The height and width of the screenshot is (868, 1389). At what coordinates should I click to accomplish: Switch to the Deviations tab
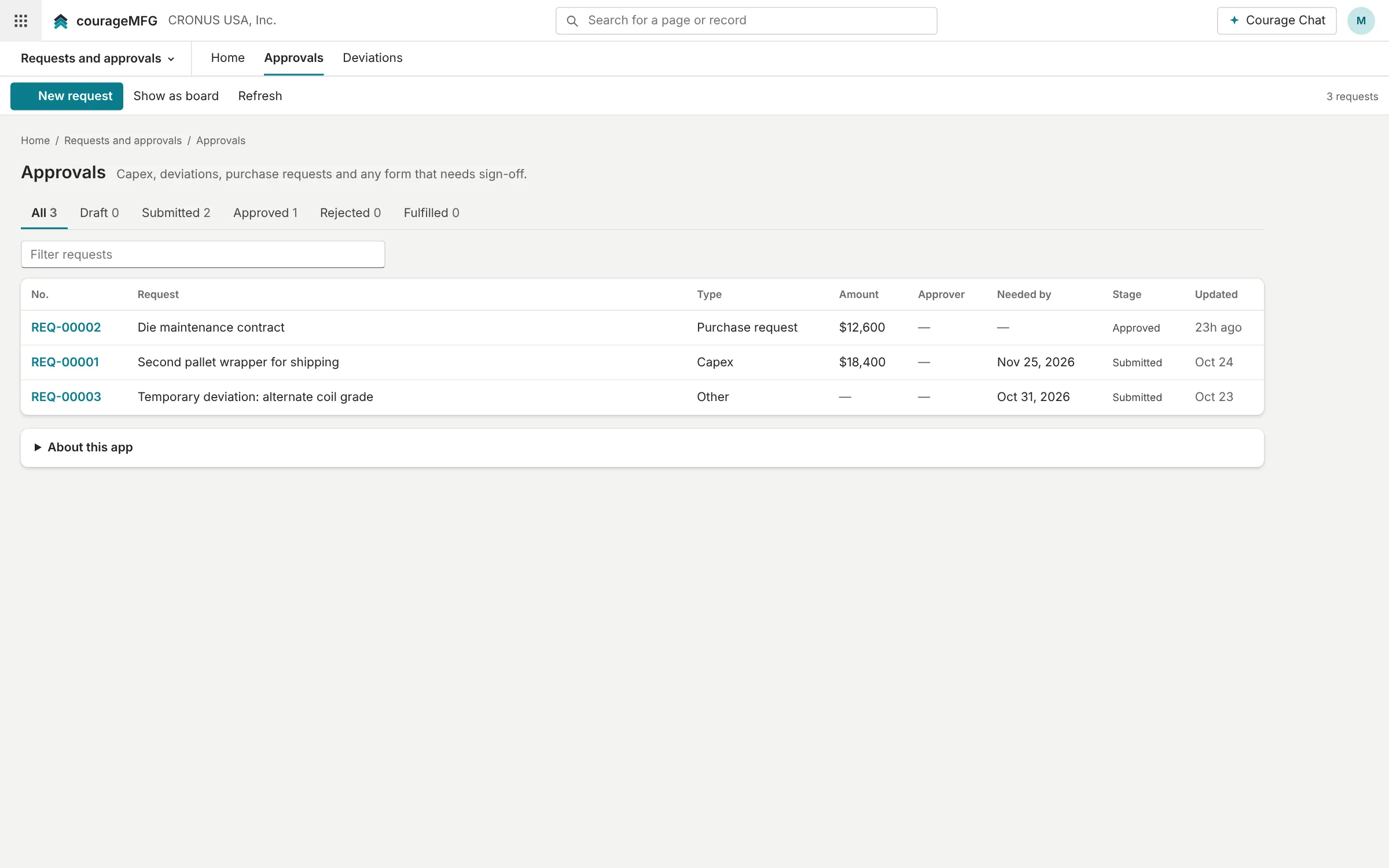[372, 58]
